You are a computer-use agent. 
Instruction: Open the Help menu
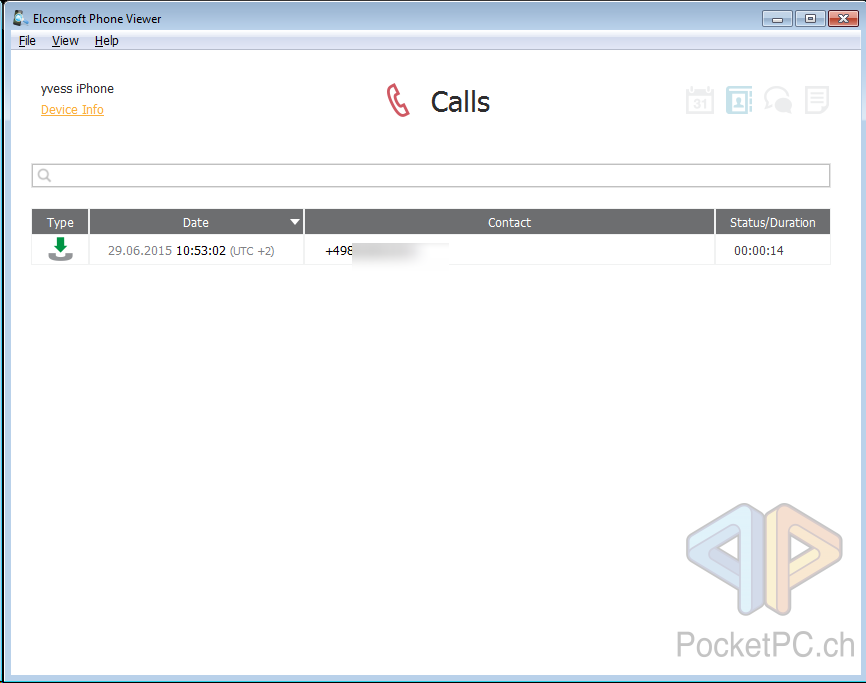pyautogui.click(x=107, y=41)
